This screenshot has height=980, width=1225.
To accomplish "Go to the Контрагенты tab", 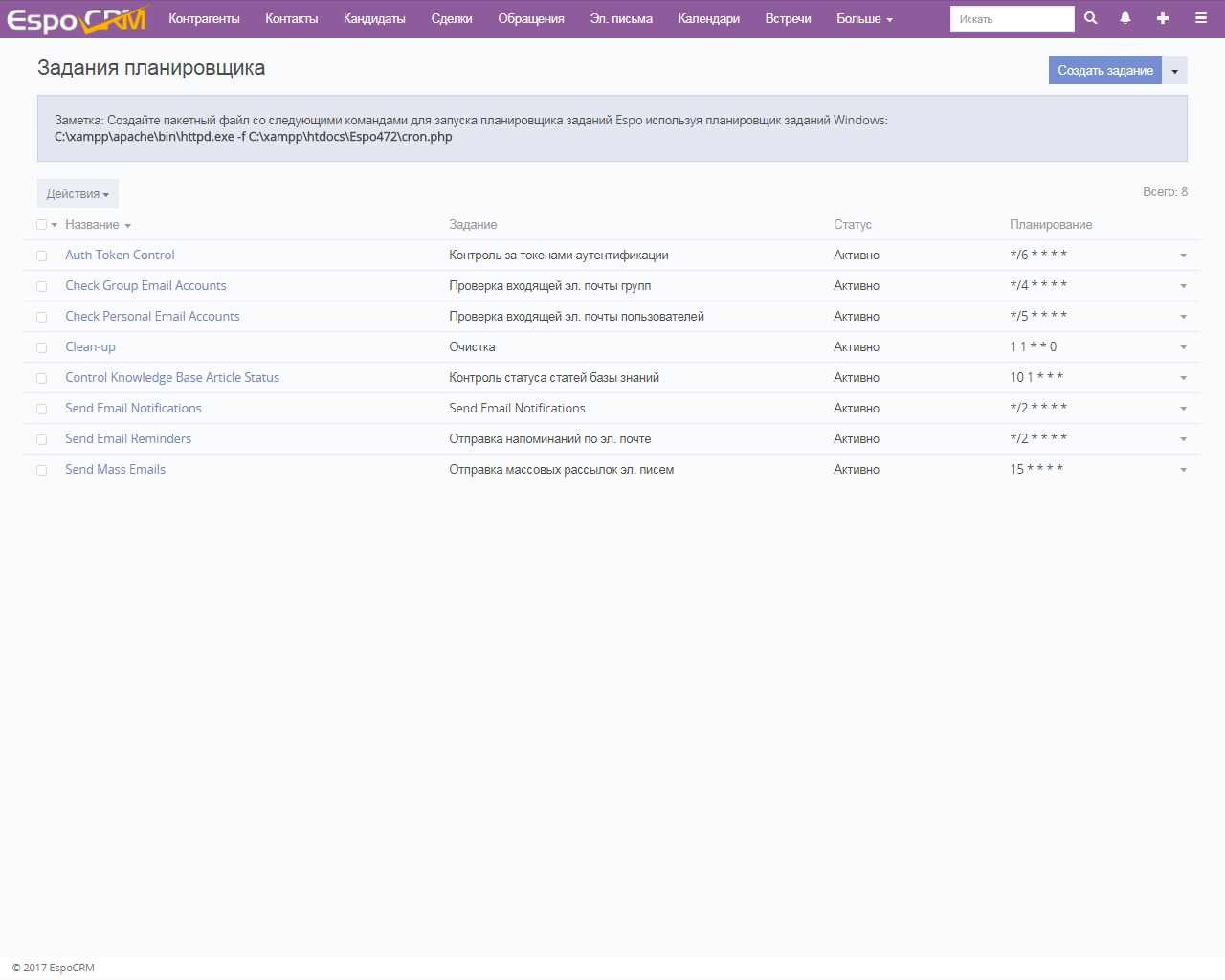I will [x=204, y=19].
